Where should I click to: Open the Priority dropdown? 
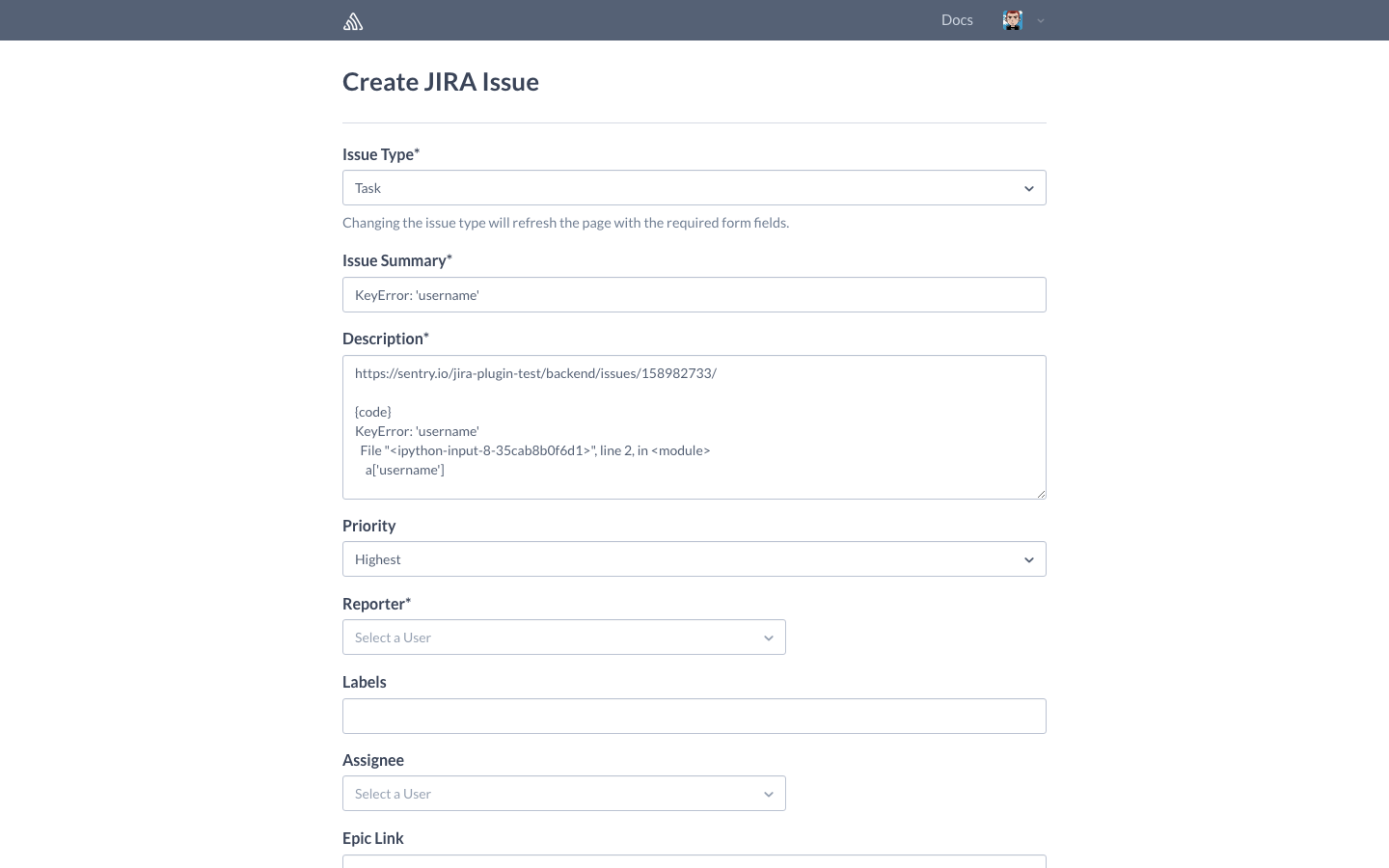pyautogui.click(x=694, y=559)
